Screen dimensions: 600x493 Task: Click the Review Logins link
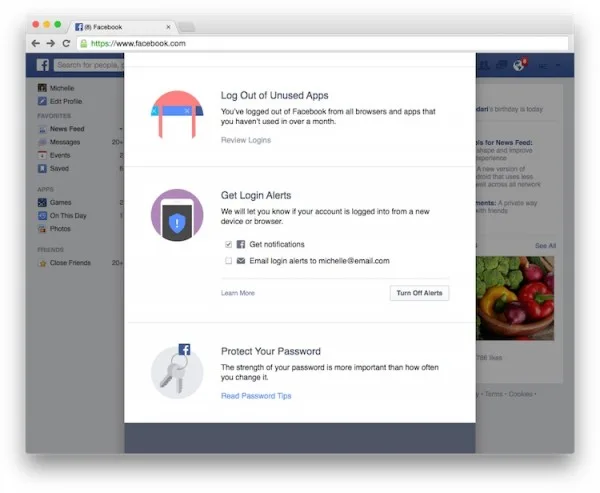click(x=246, y=140)
